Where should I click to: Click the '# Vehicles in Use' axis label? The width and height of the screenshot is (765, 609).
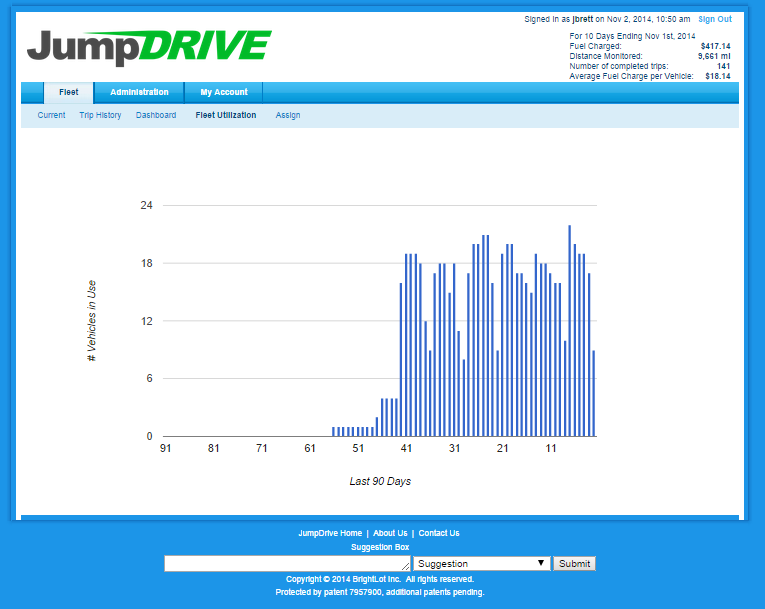(91, 321)
